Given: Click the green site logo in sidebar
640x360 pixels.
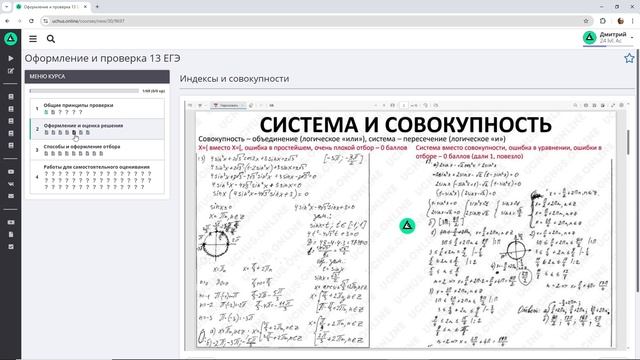Looking at the screenshot, I should (x=11, y=39).
